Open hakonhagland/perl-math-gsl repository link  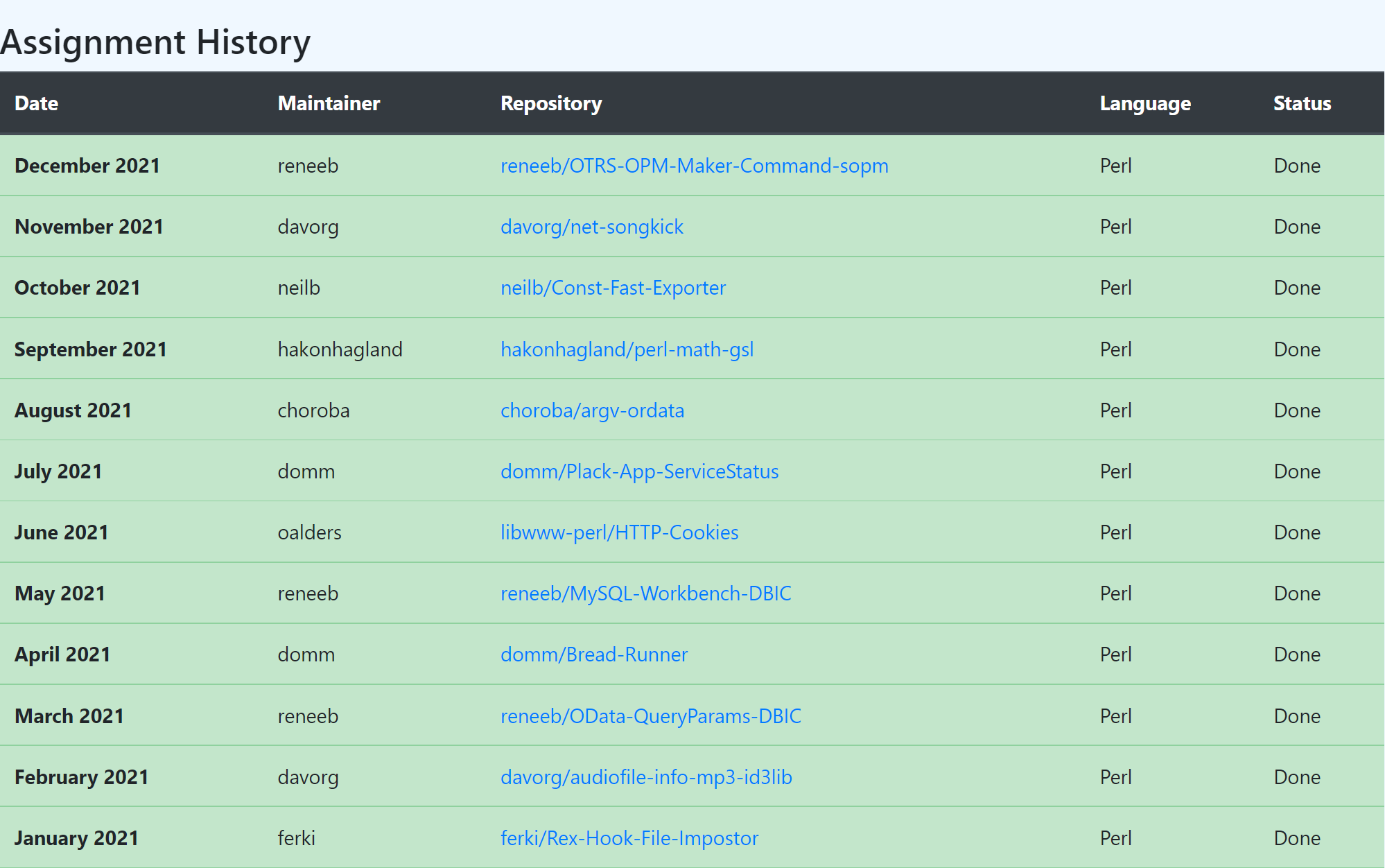pyautogui.click(x=627, y=349)
